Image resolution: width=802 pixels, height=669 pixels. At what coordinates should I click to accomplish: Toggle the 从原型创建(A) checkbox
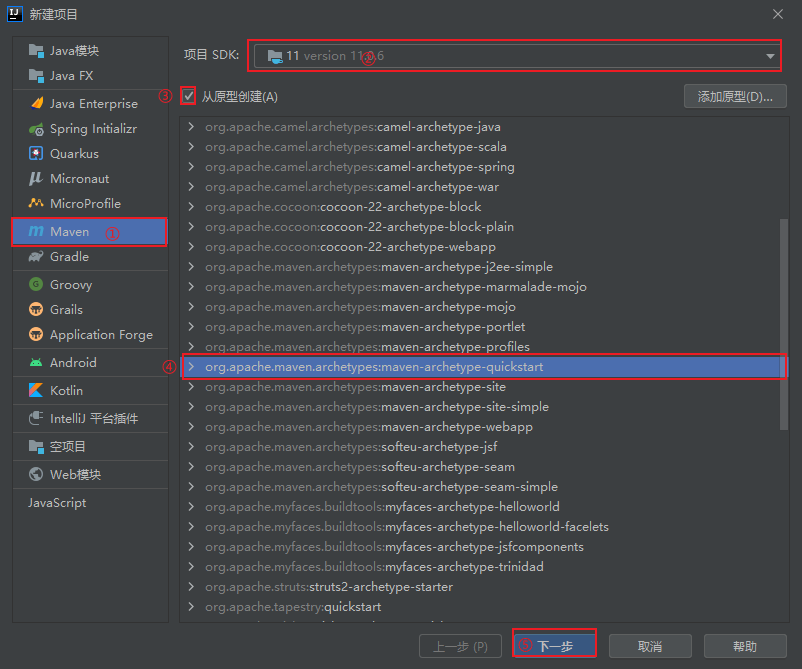pyautogui.click(x=189, y=96)
